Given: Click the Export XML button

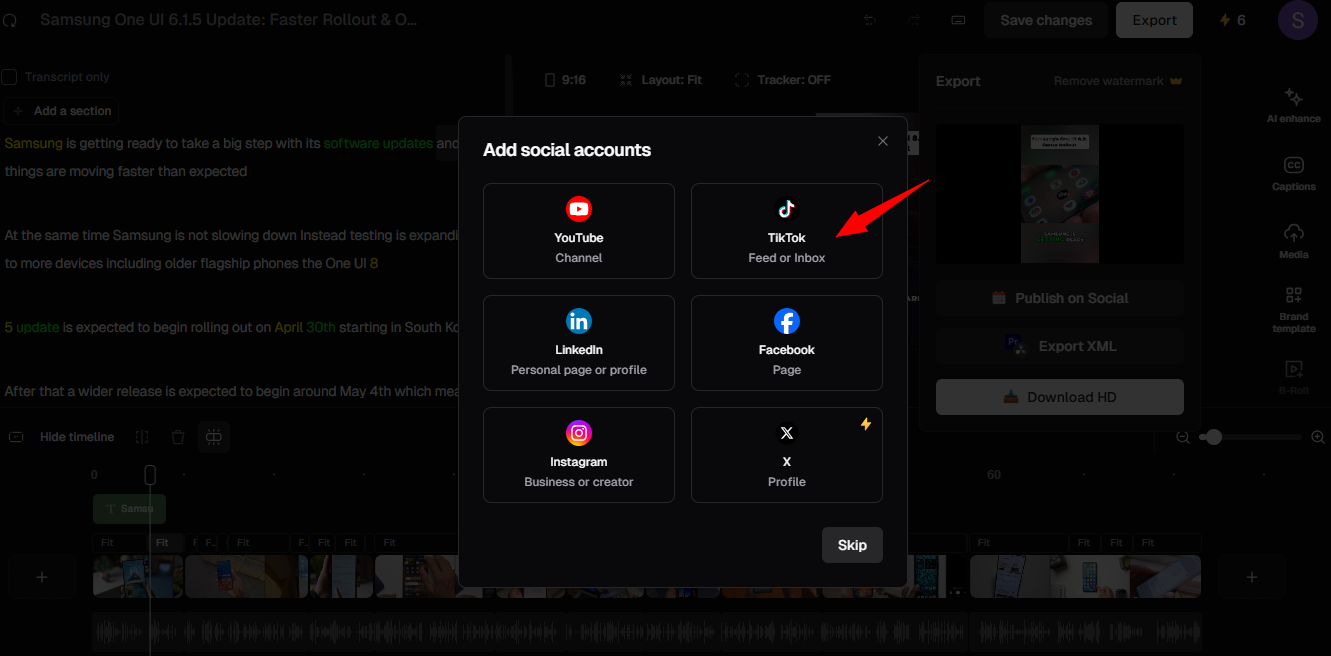Looking at the screenshot, I should (1060, 346).
